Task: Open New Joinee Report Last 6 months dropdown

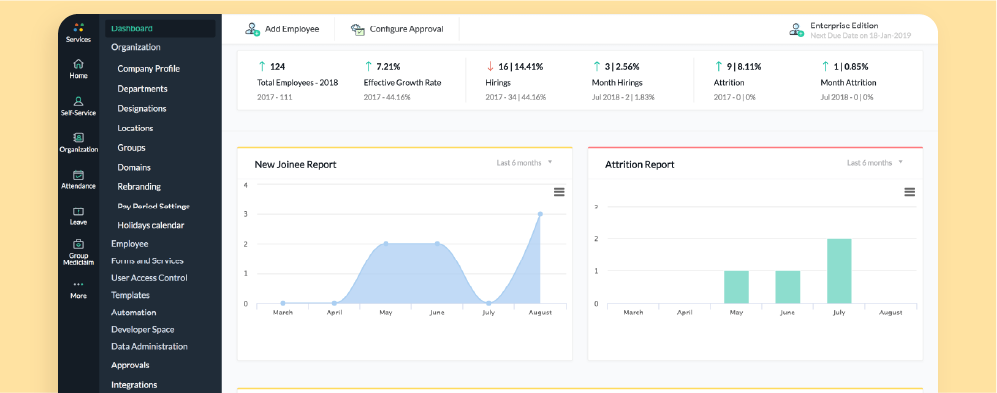Action: click(x=525, y=163)
